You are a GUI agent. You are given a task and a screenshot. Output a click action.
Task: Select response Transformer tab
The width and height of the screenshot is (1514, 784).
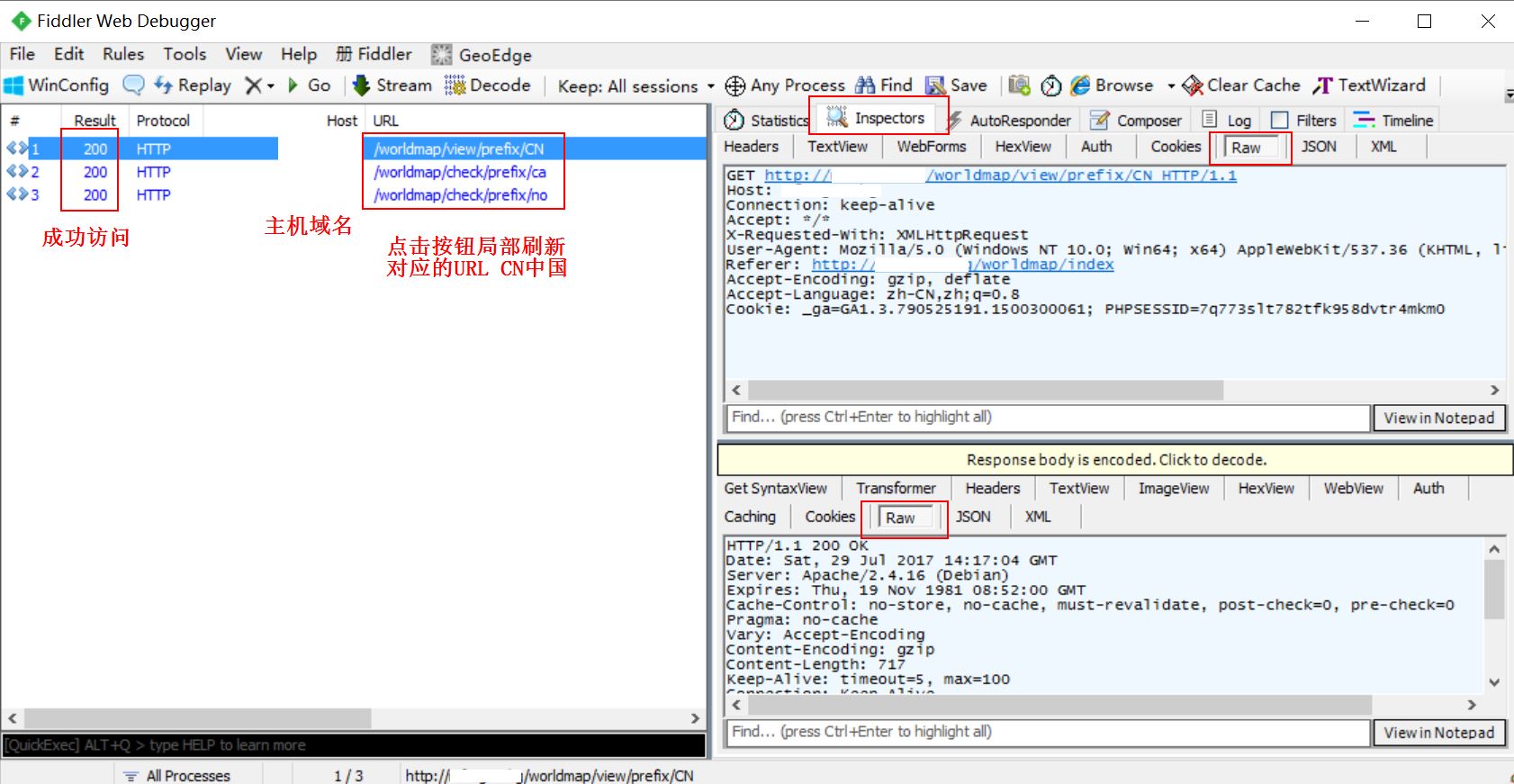[x=896, y=489]
